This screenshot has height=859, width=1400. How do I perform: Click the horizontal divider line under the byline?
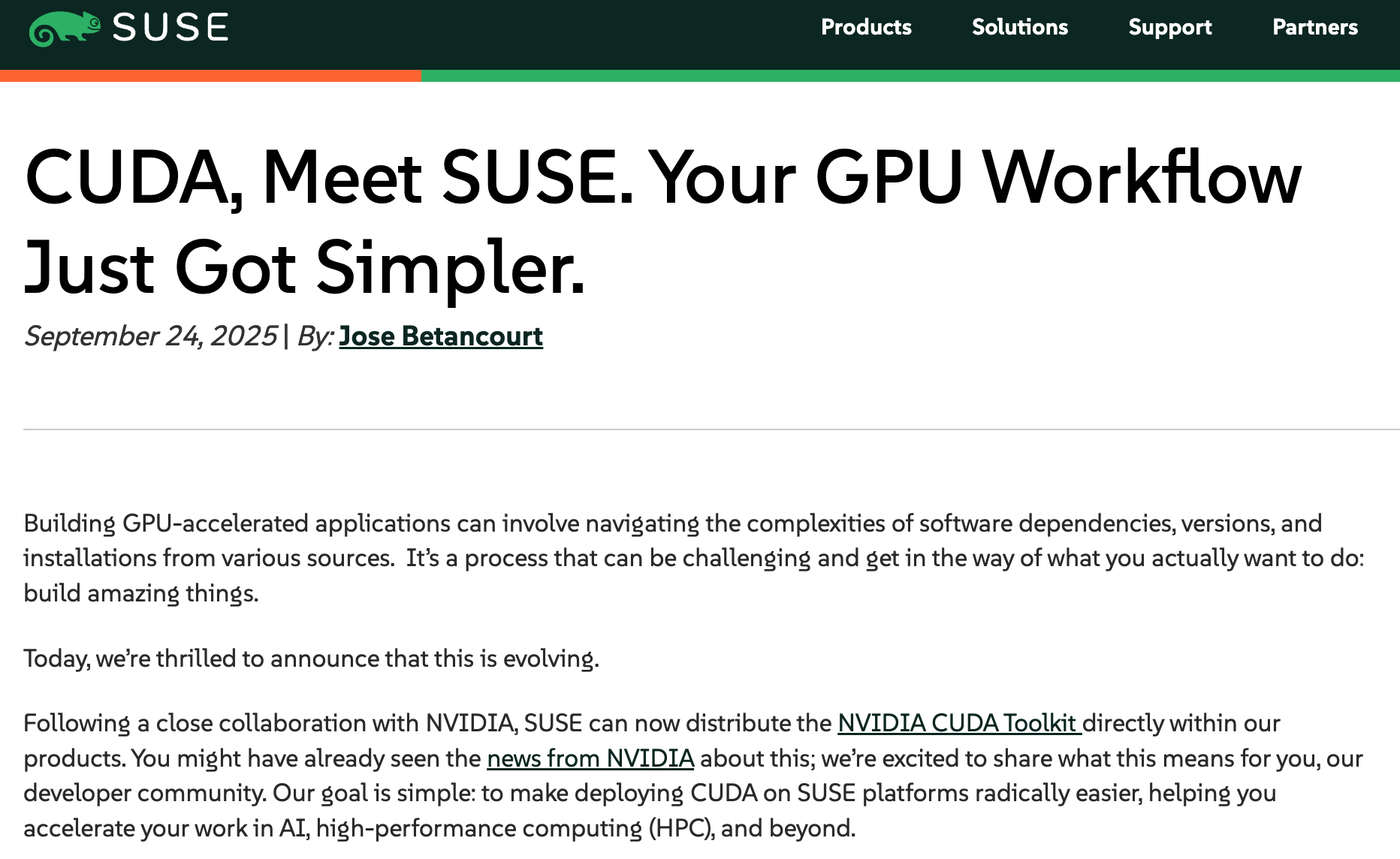[x=698, y=429]
